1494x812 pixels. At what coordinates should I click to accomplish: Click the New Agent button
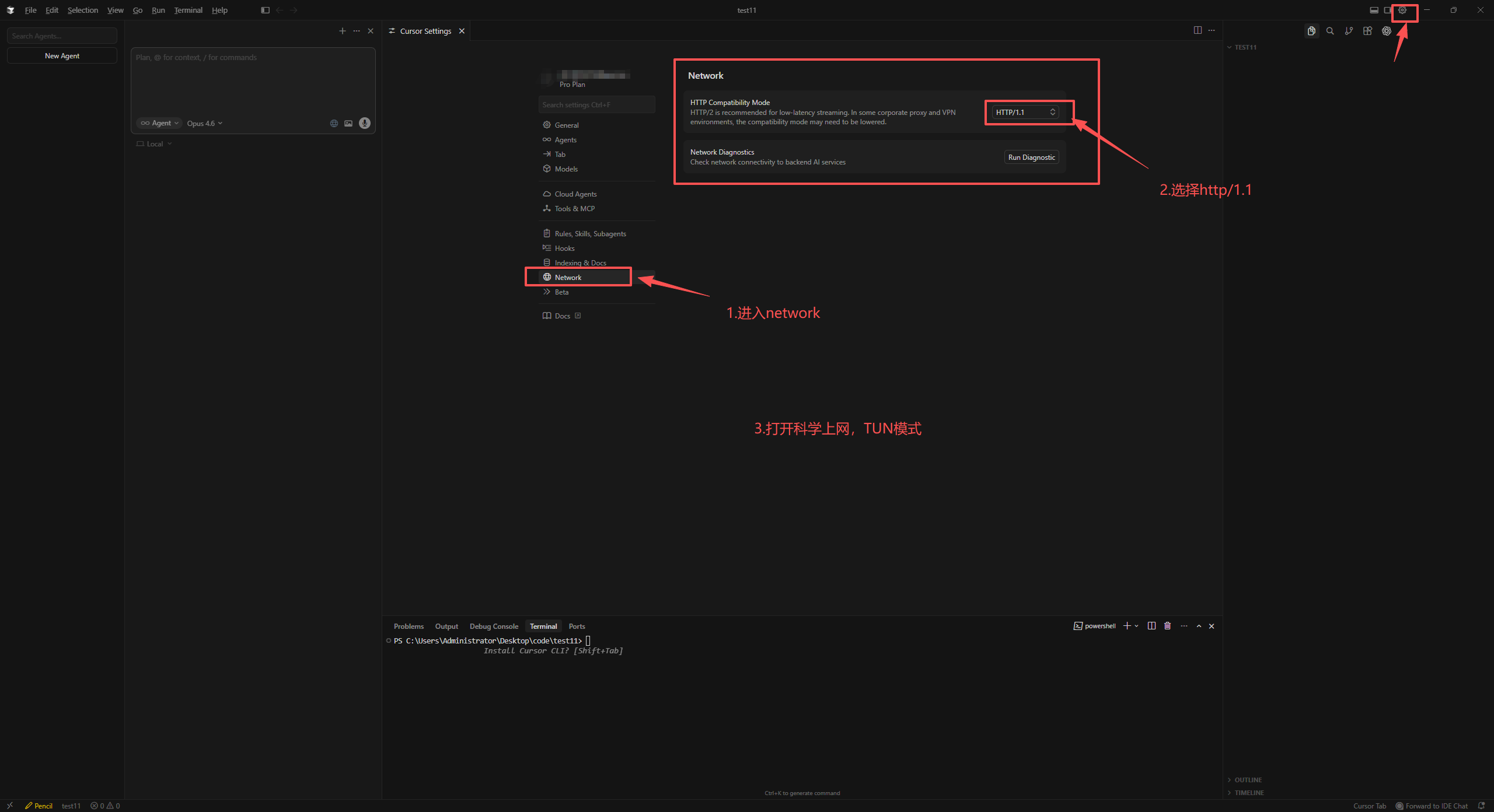tap(62, 56)
